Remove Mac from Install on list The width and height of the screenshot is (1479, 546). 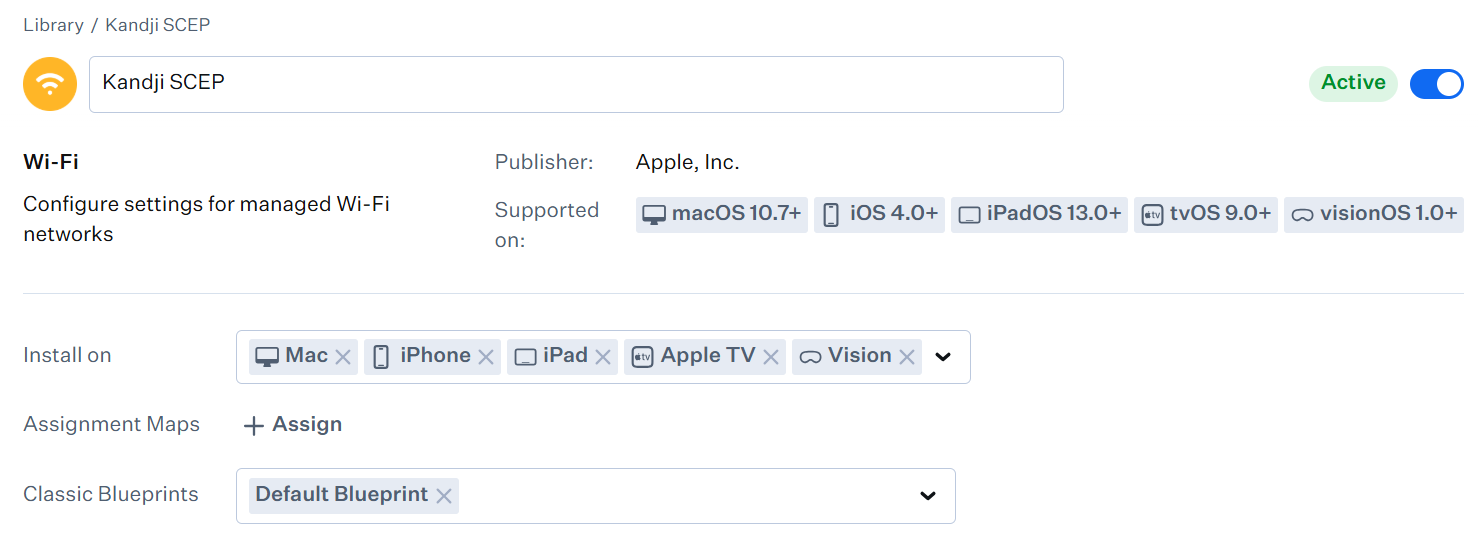coord(343,357)
